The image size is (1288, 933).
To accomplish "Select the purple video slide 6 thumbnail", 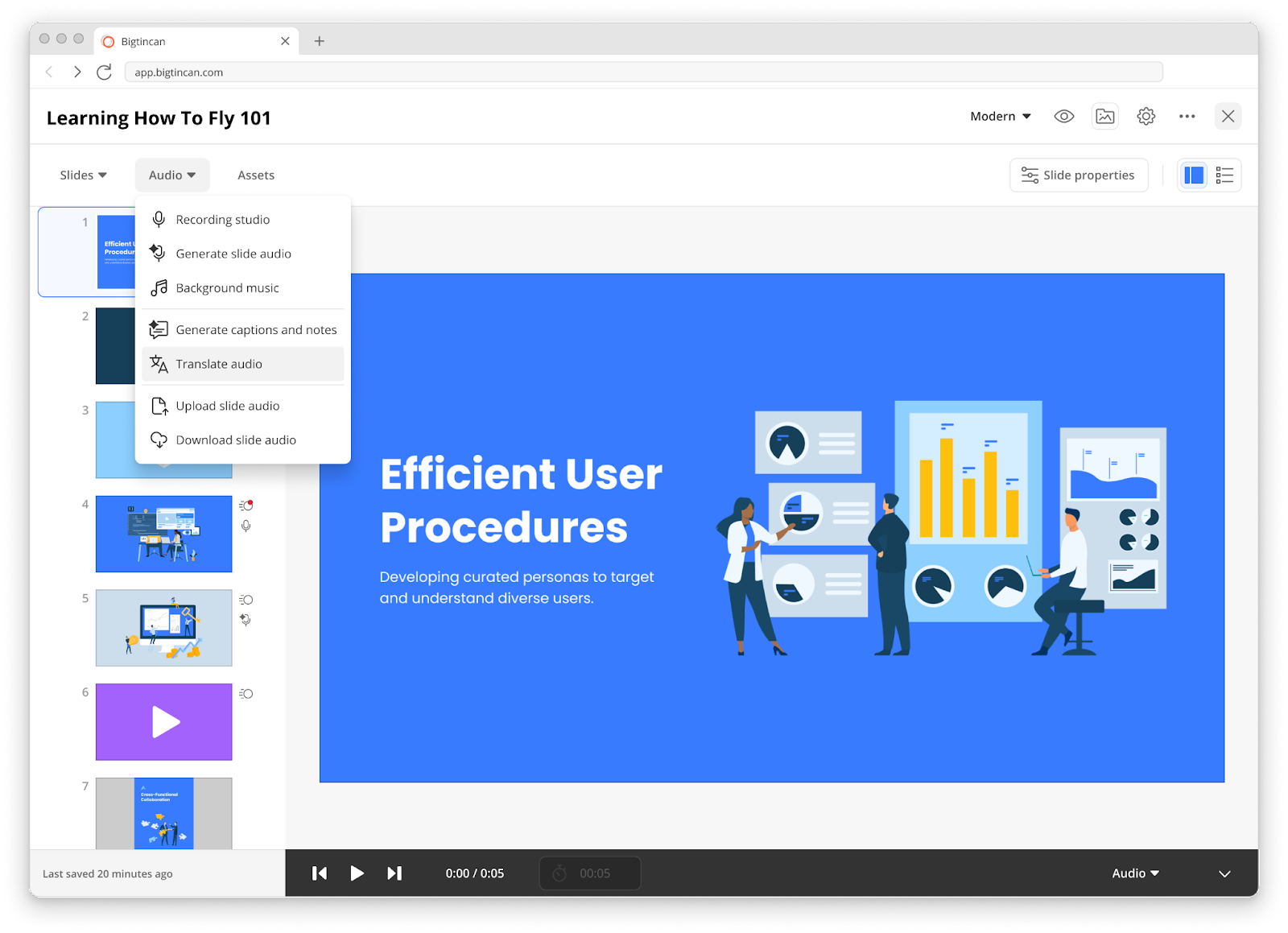I will [x=163, y=721].
